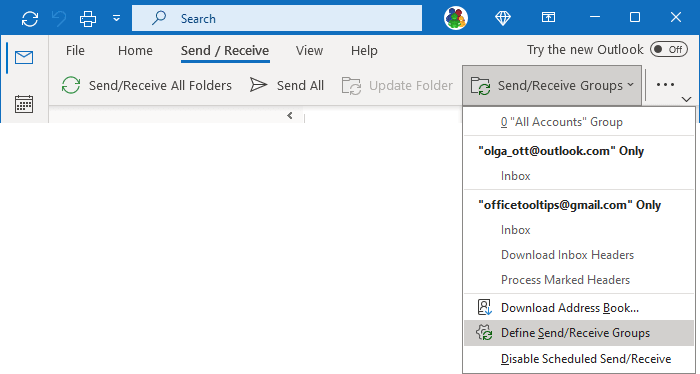Open the account profile avatar
This screenshot has width=700, height=374.
(456, 18)
